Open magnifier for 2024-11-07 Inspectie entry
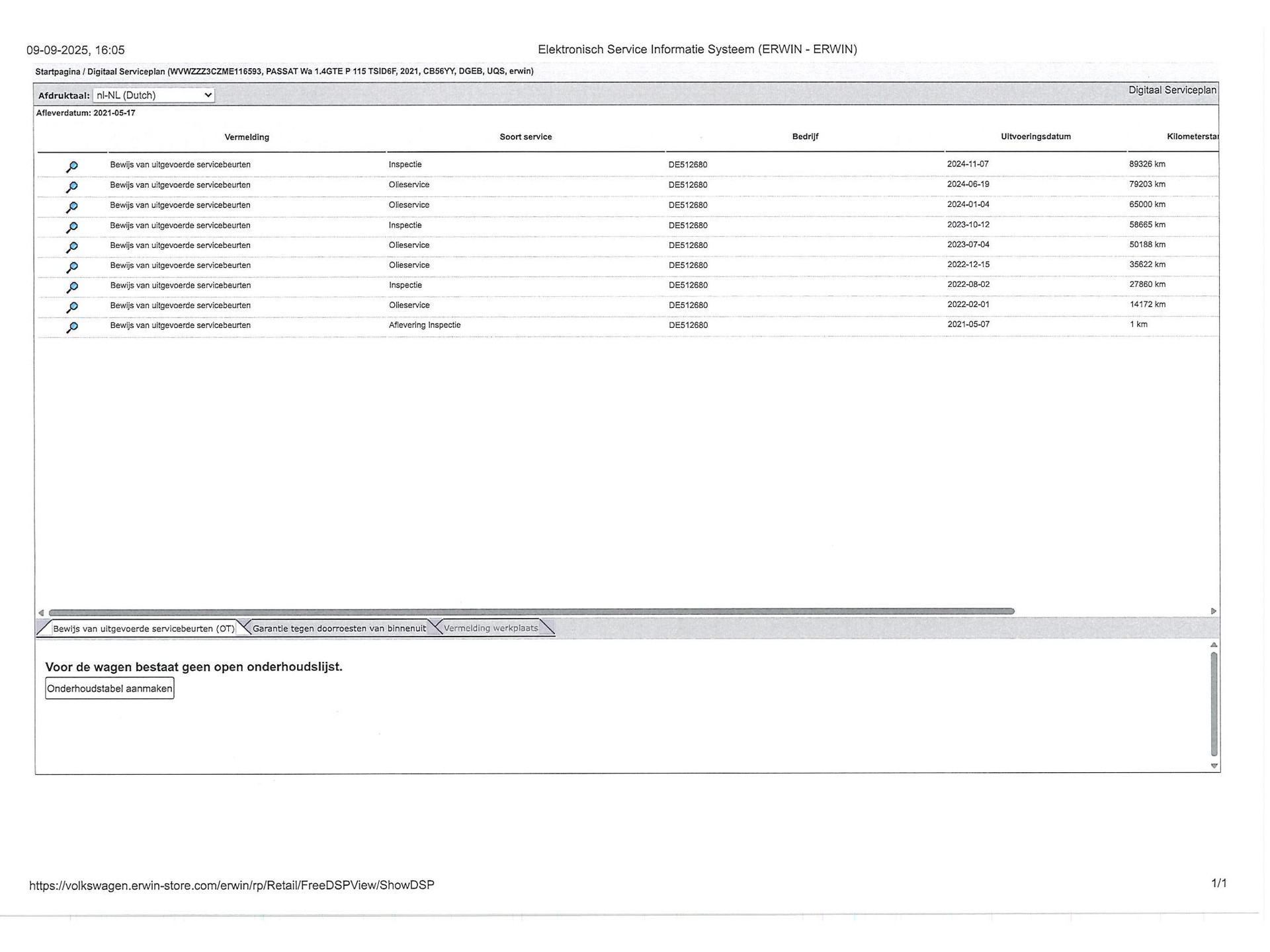This screenshot has width=1270, height=952. coord(72,167)
